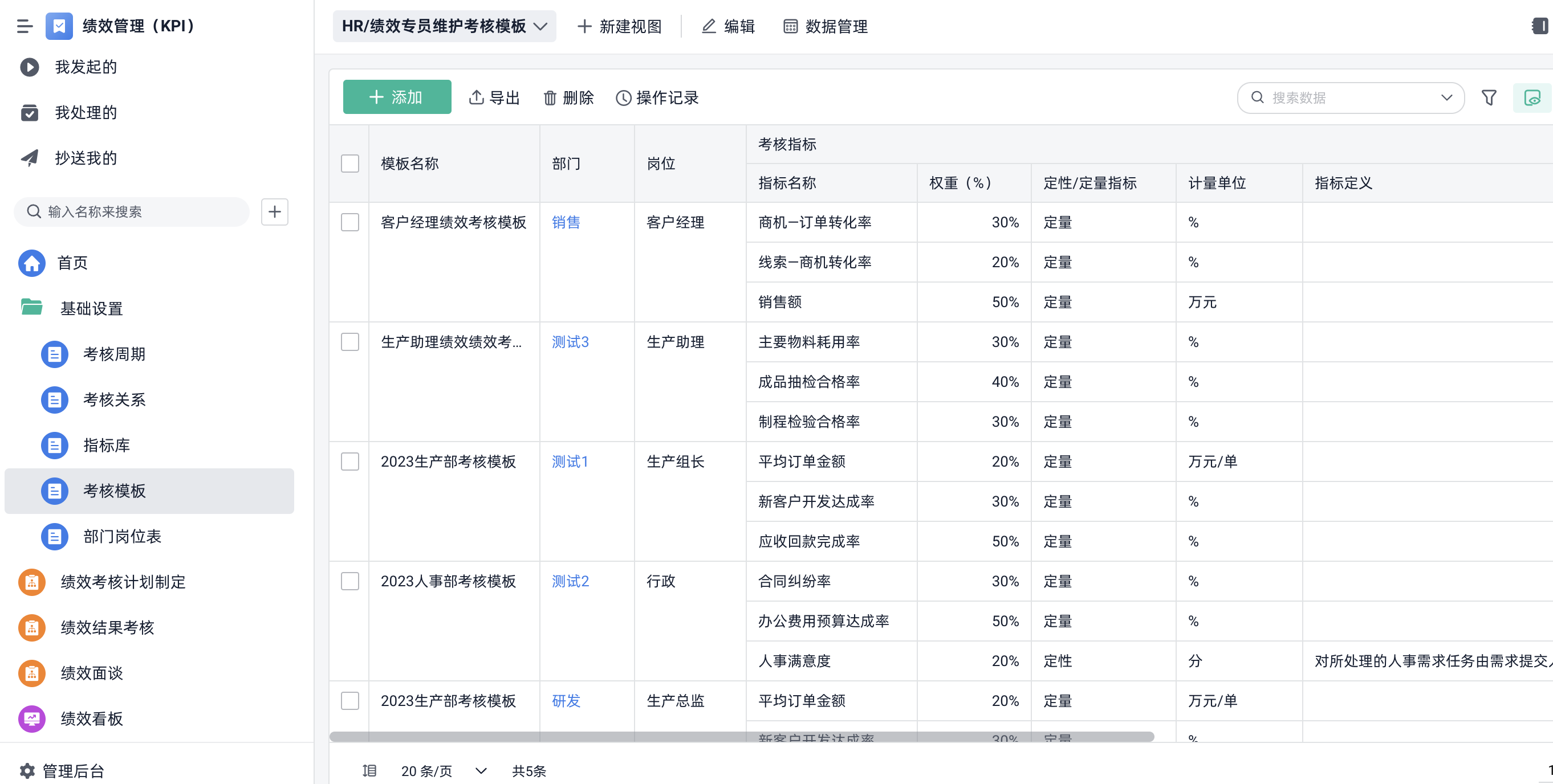The width and height of the screenshot is (1553, 784).
Task: Click the green view-toggle icon
Action: [1531, 97]
